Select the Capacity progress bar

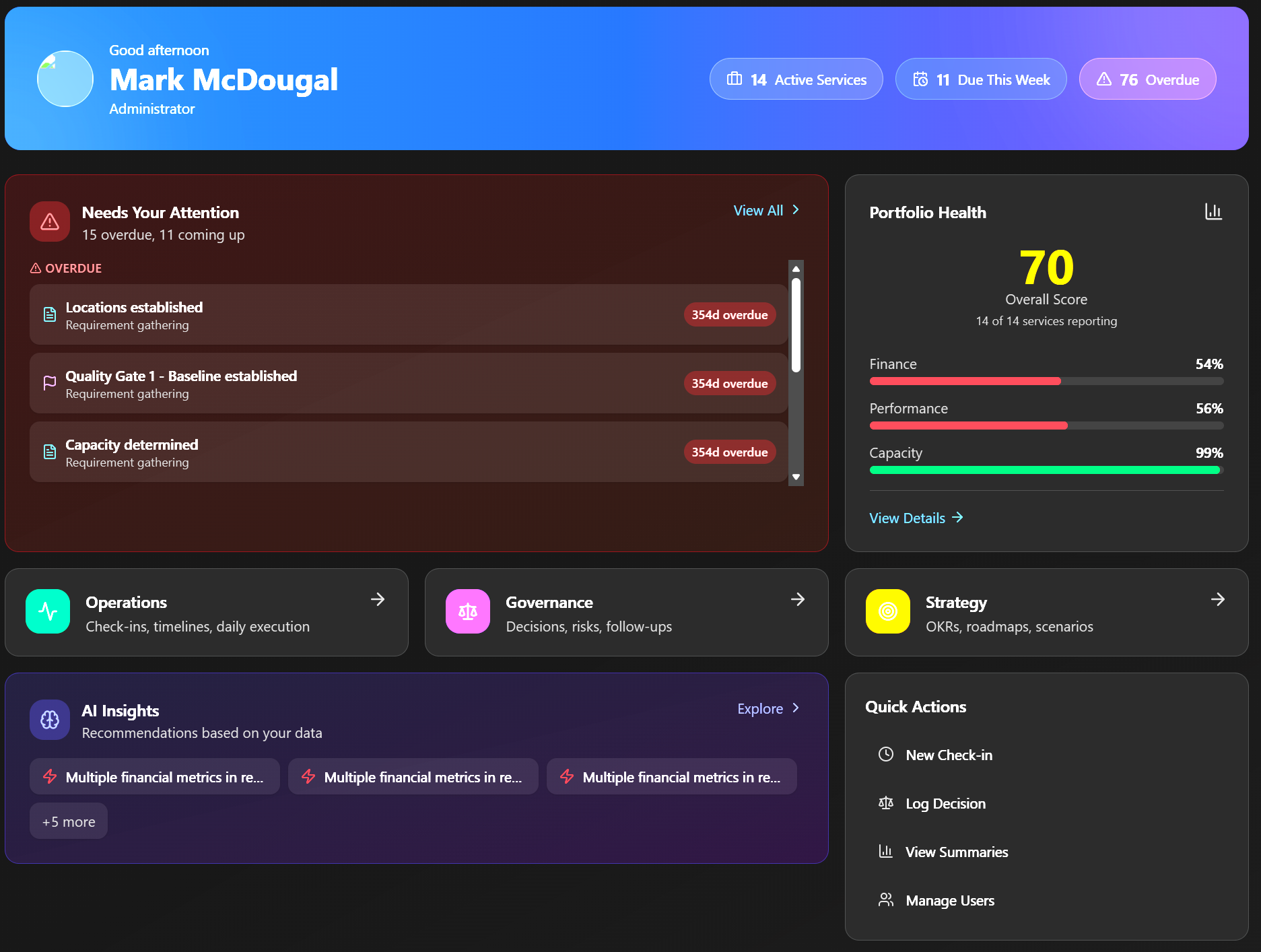click(1046, 470)
